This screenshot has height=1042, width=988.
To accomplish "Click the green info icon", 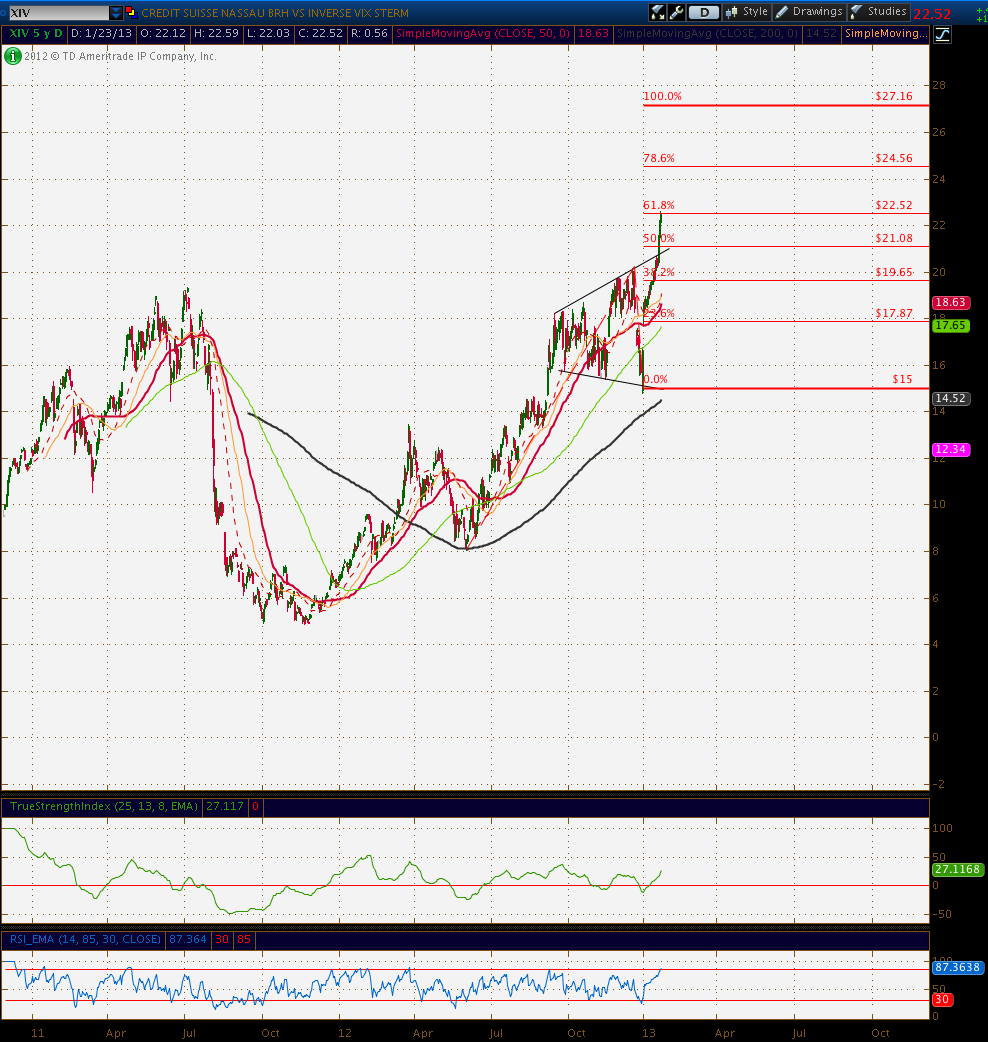I will pyautogui.click(x=13, y=56).
